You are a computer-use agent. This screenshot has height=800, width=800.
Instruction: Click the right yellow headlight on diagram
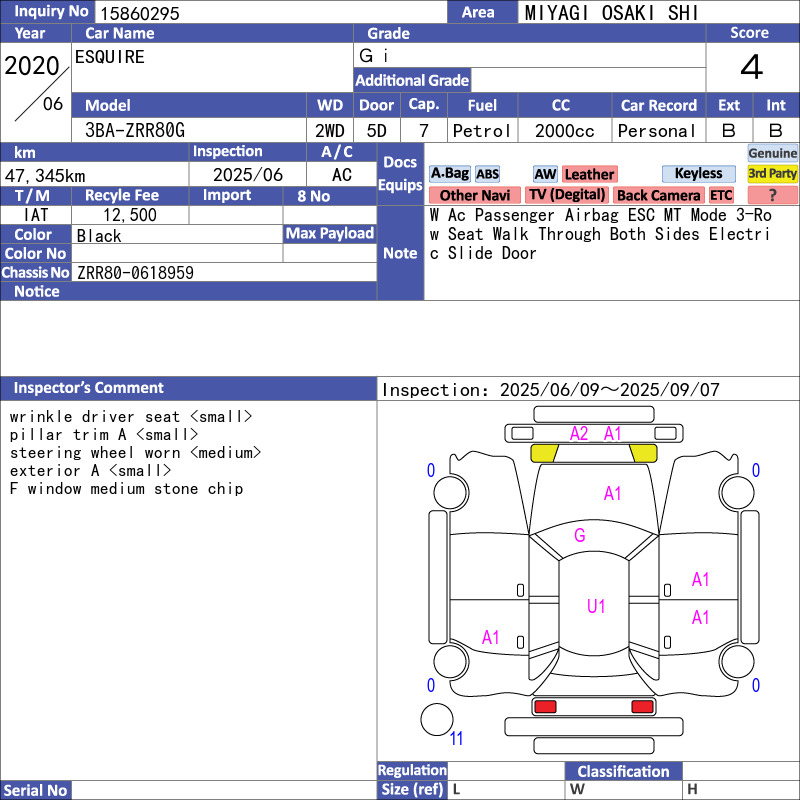pyautogui.click(x=643, y=453)
